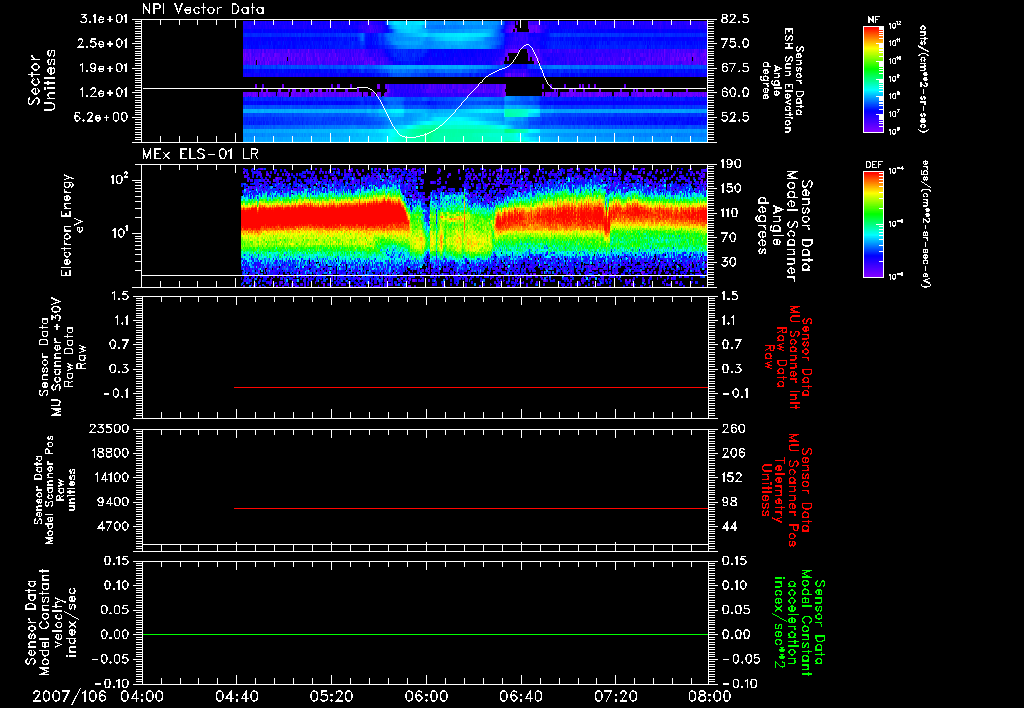Click the '2.5e+01' sector axis value
Image resolution: width=1024 pixels, height=708 pixels.
tap(104, 43)
